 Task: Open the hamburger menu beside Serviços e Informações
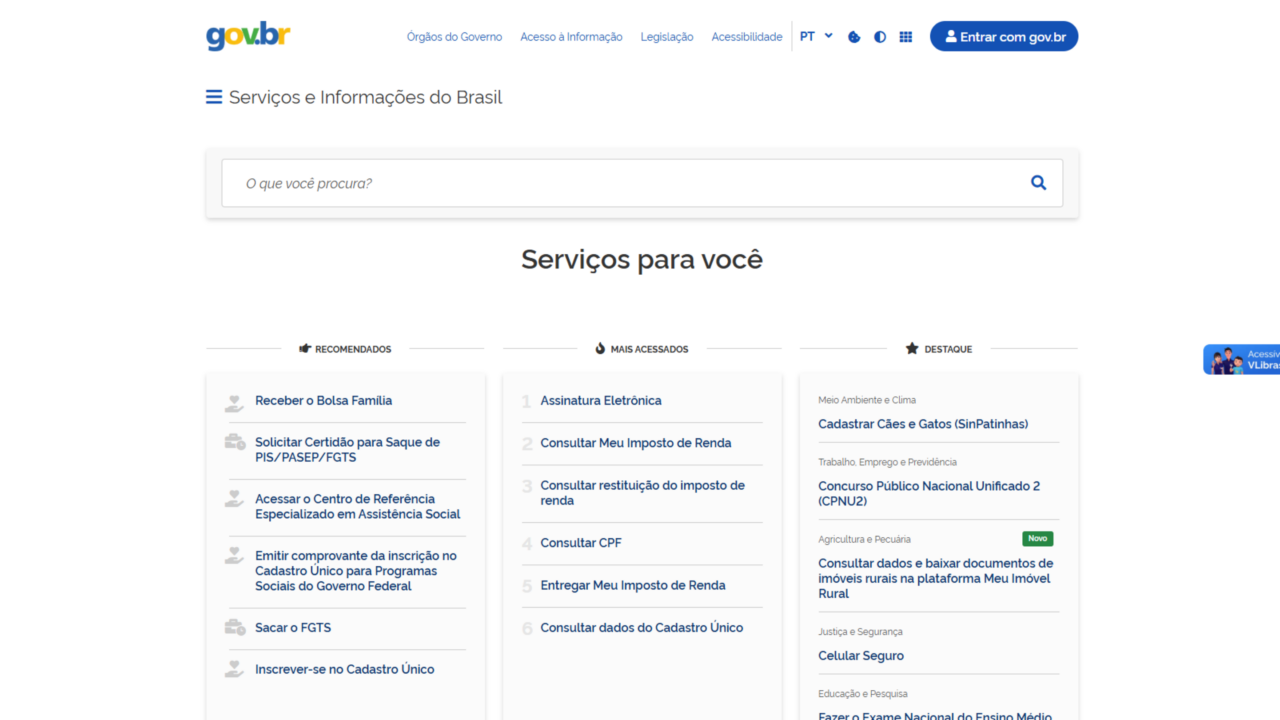tap(213, 97)
